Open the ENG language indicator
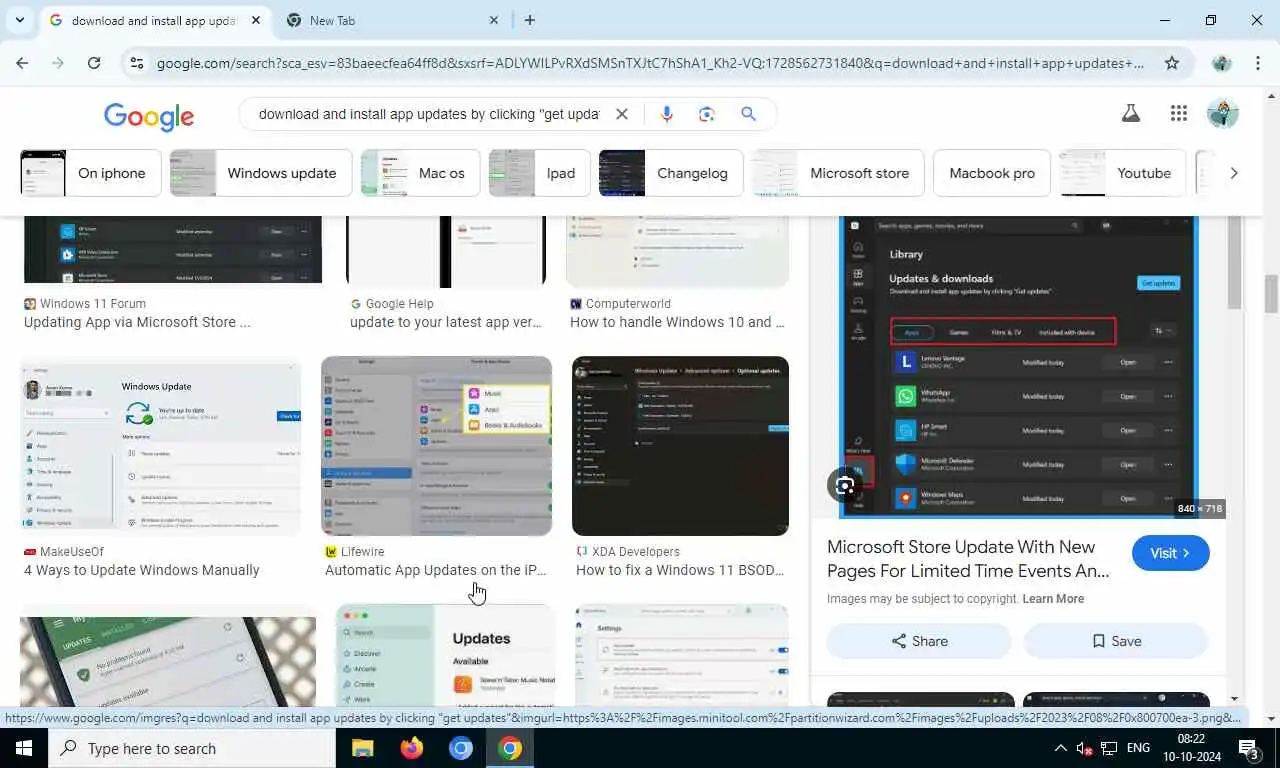 pyautogui.click(x=1138, y=748)
